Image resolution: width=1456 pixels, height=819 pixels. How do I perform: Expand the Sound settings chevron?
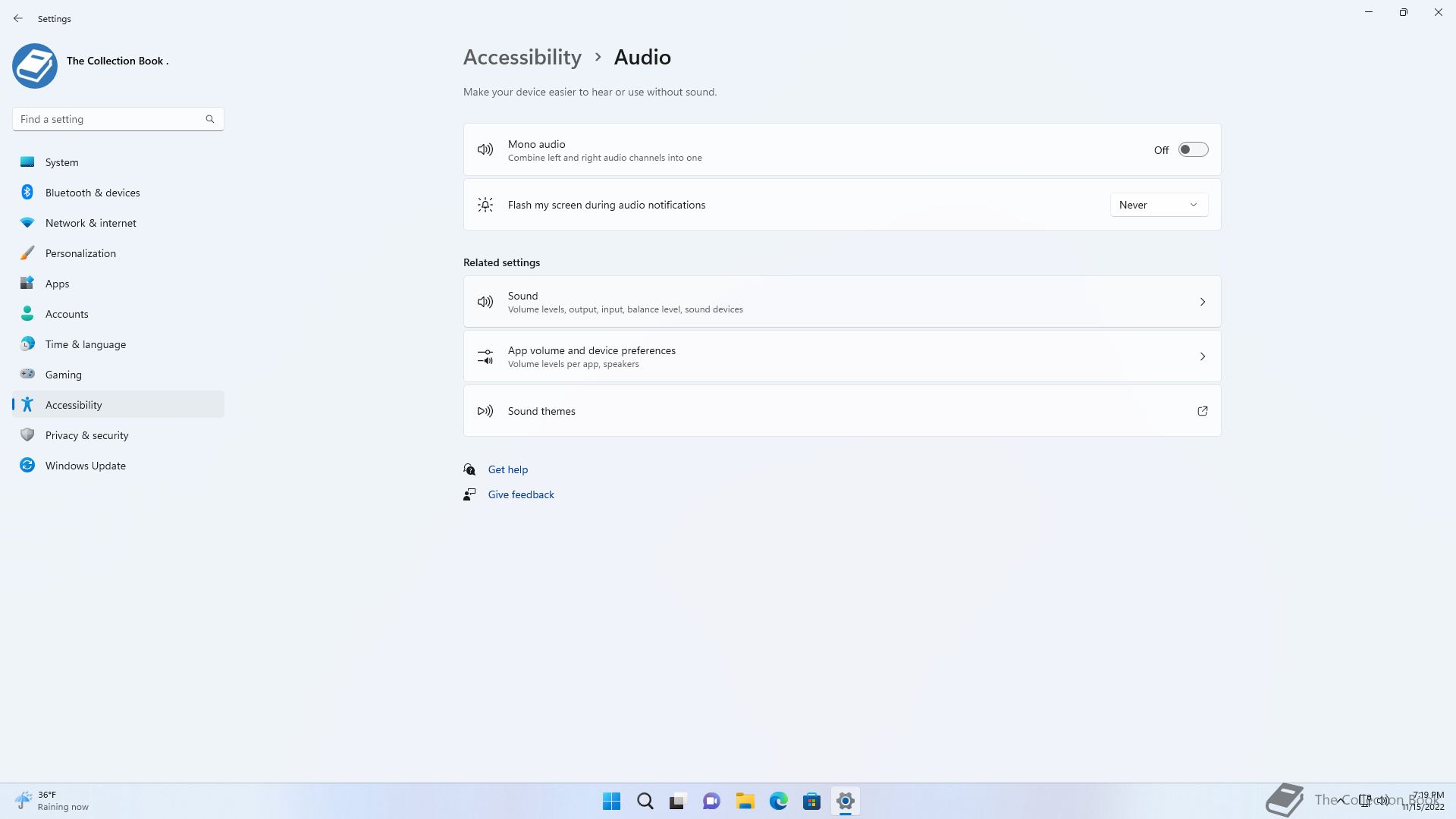point(1202,302)
